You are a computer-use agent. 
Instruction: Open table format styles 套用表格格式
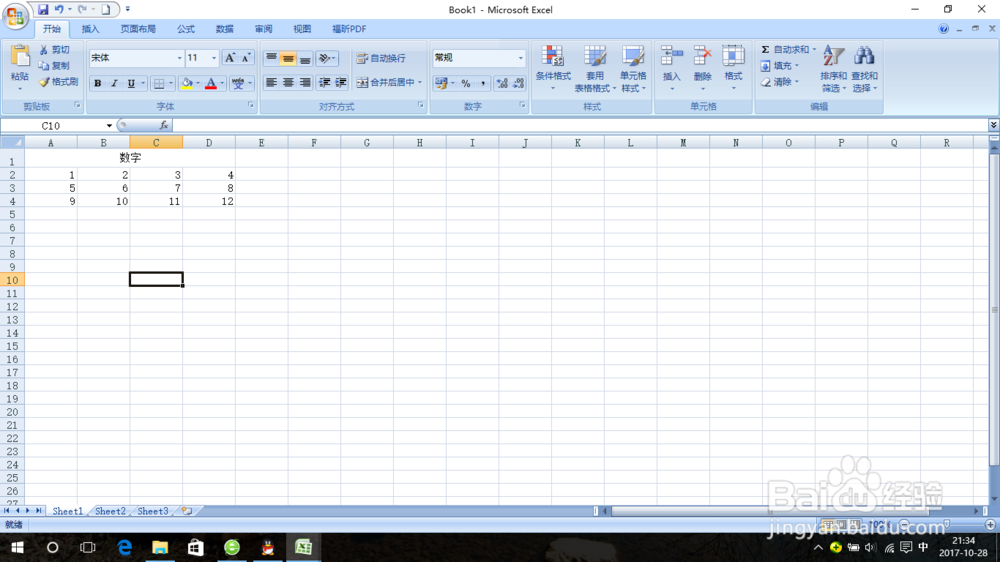click(595, 68)
